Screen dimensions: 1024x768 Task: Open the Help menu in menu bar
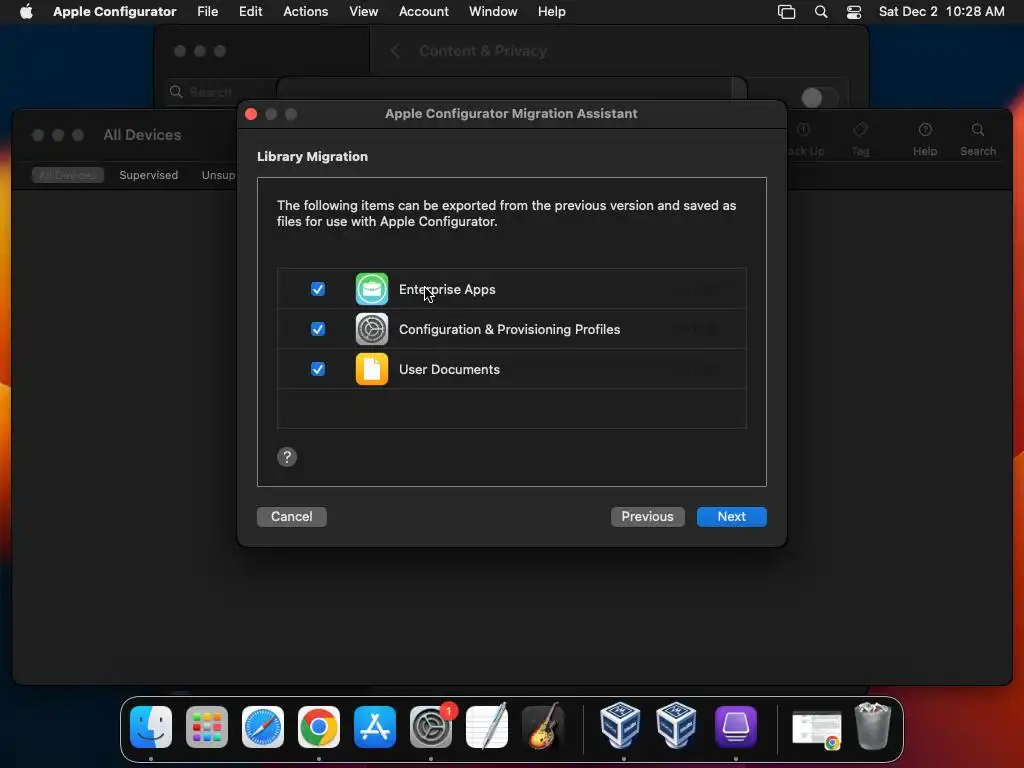point(551,11)
